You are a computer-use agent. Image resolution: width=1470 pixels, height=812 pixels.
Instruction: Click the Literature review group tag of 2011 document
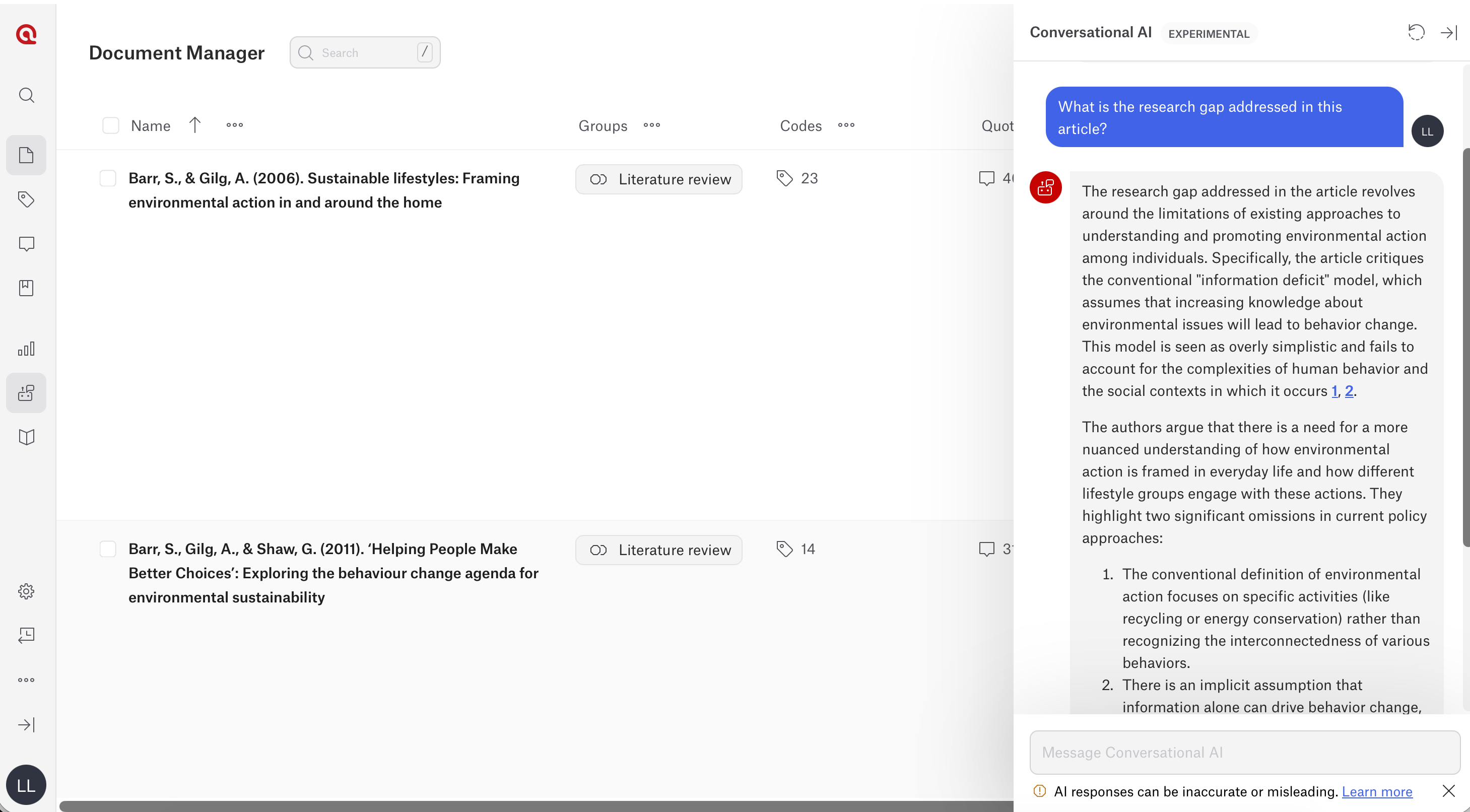pyautogui.click(x=658, y=550)
